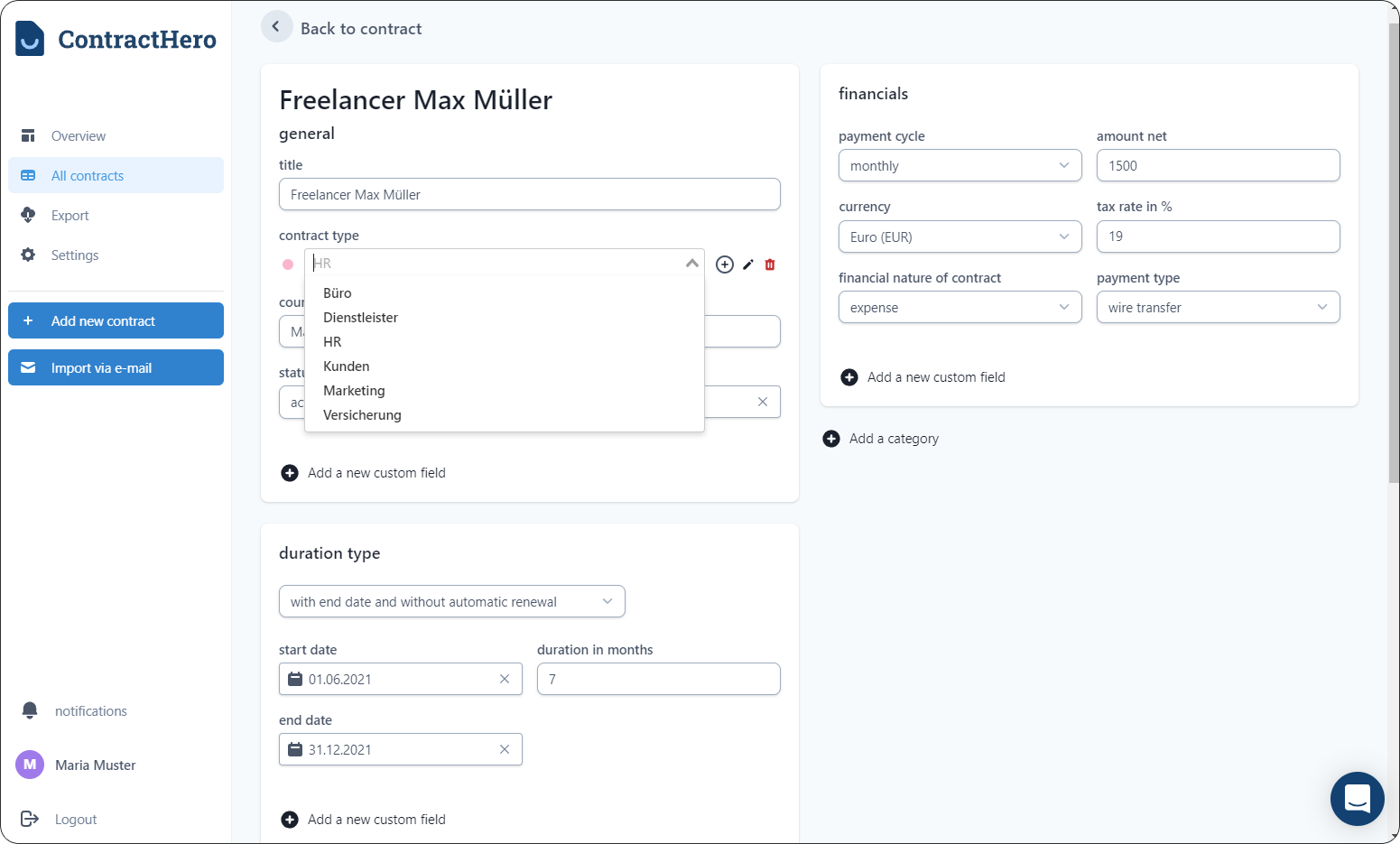Click Import via e-mail button

coord(116,367)
